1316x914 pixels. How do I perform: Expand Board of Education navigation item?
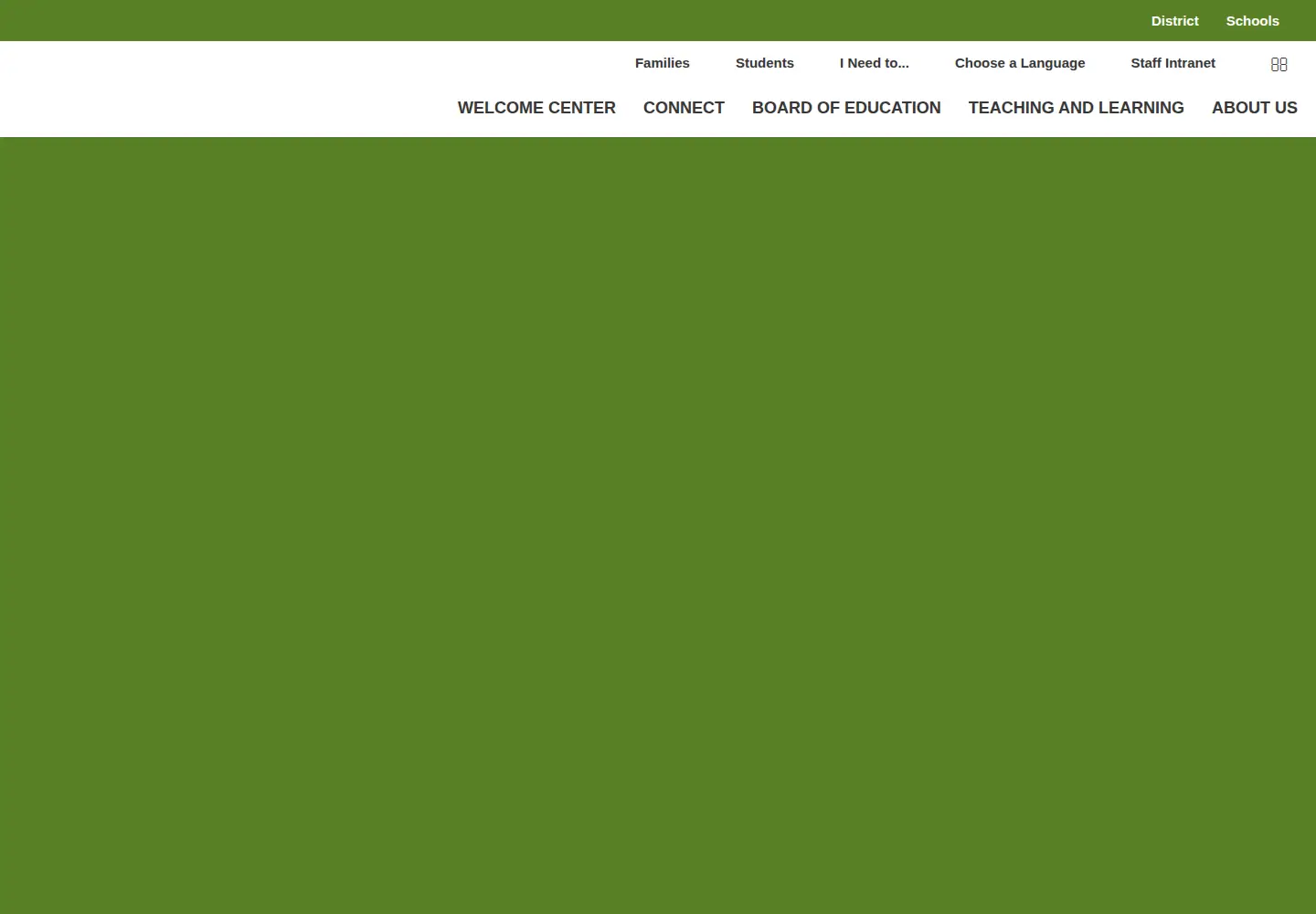pyautogui.click(x=846, y=108)
